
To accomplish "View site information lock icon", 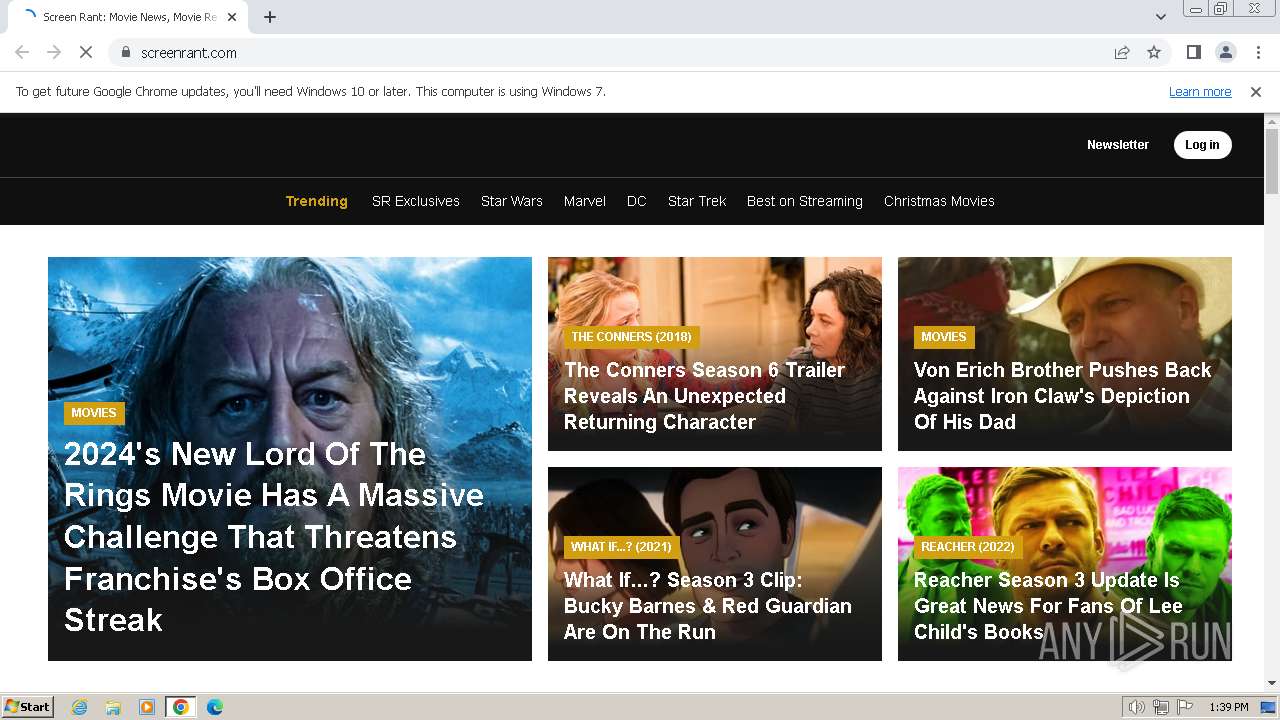I will click(125, 52).
